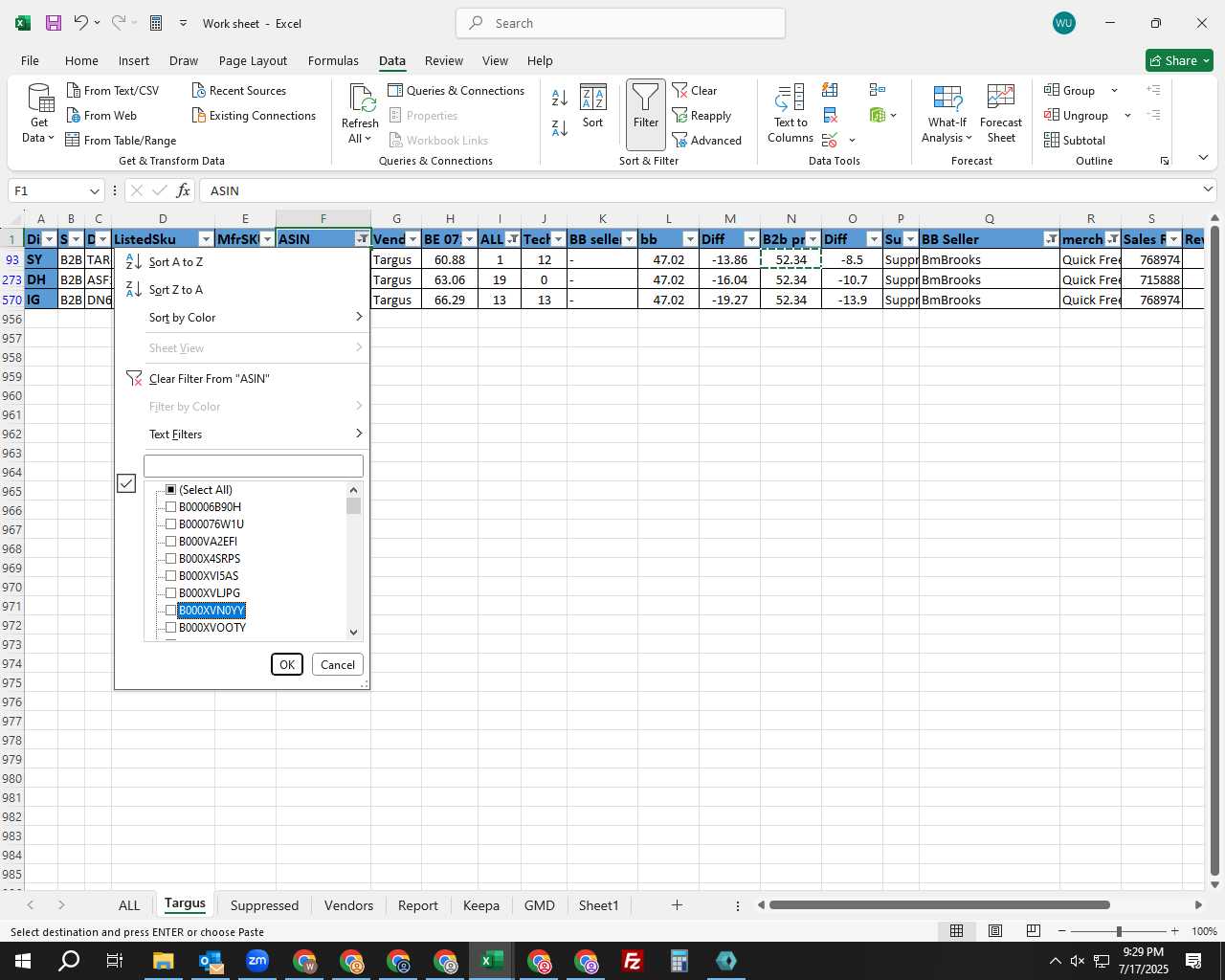Click Sort A to Z ribbon icon
This screenshot has width=1225, height=980.
click(x=560, y=97)
